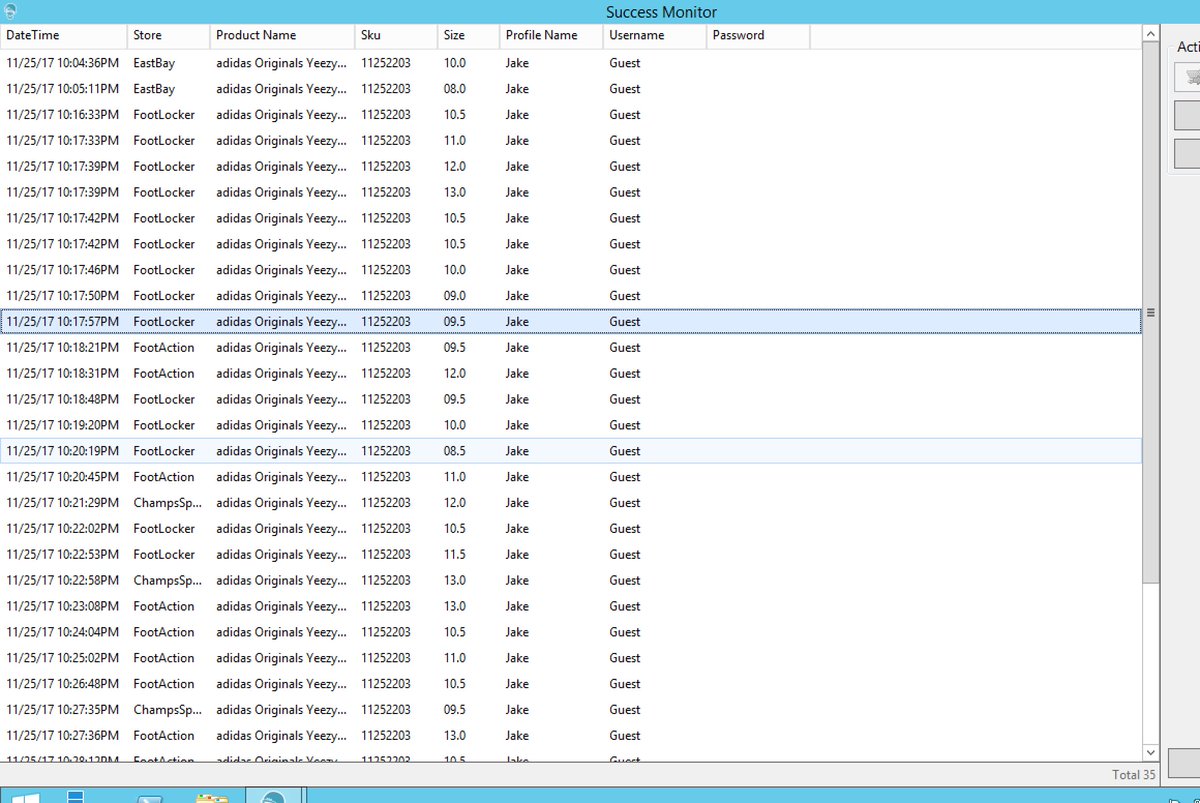Click ChampsSp... in the 10:21:29PM row
The width and height of the screenshot is (1200, 803).
(167, 503)
